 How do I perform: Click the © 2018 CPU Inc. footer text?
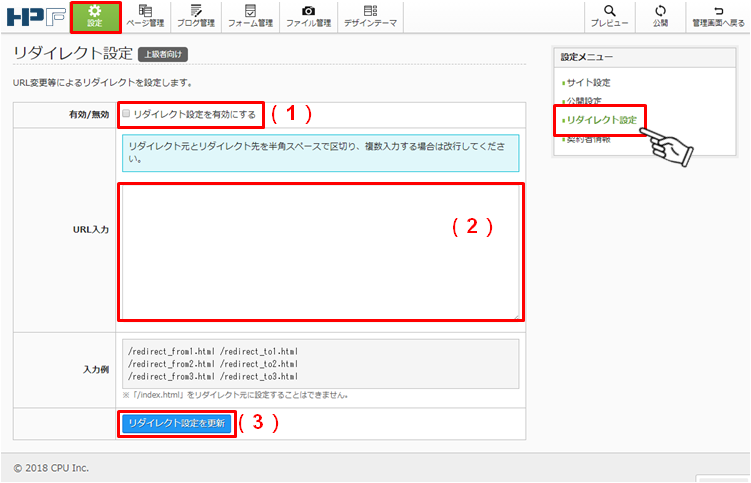(51, 468)
